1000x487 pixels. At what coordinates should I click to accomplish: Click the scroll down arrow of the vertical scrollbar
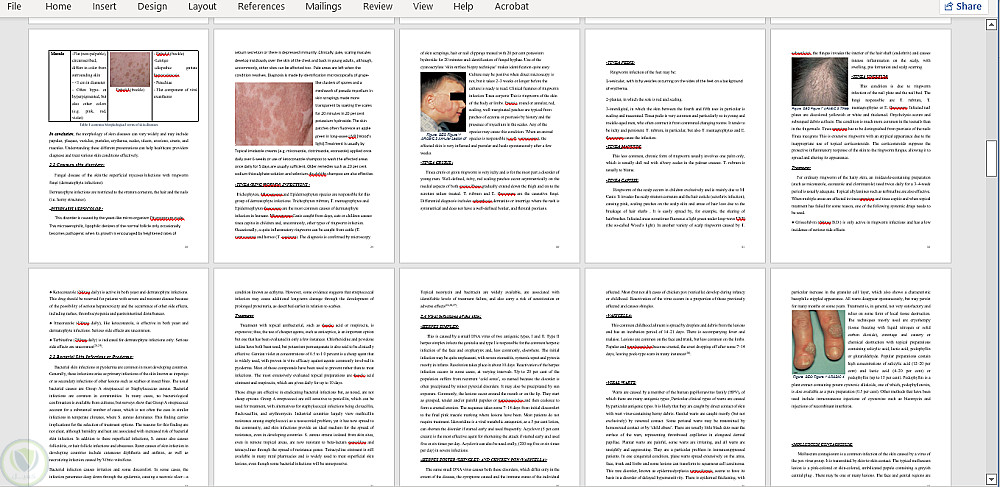tap(990, 477)
